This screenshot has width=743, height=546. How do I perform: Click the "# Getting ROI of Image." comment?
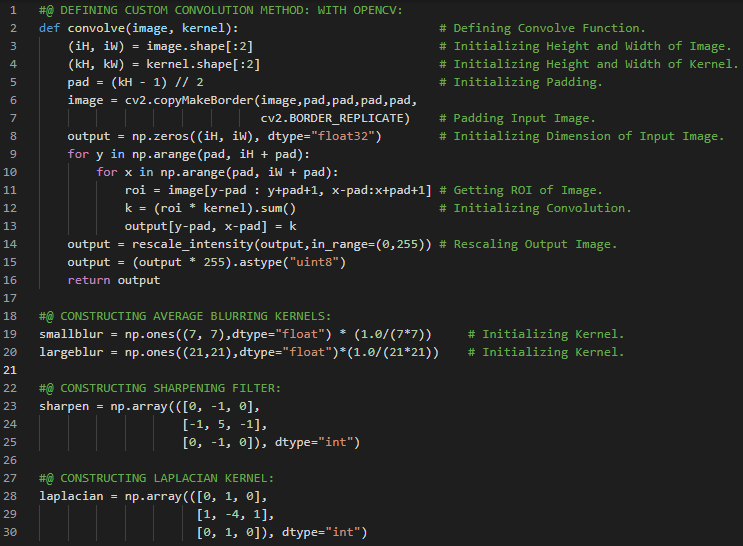pyautogui.click(x=528, y=190)
